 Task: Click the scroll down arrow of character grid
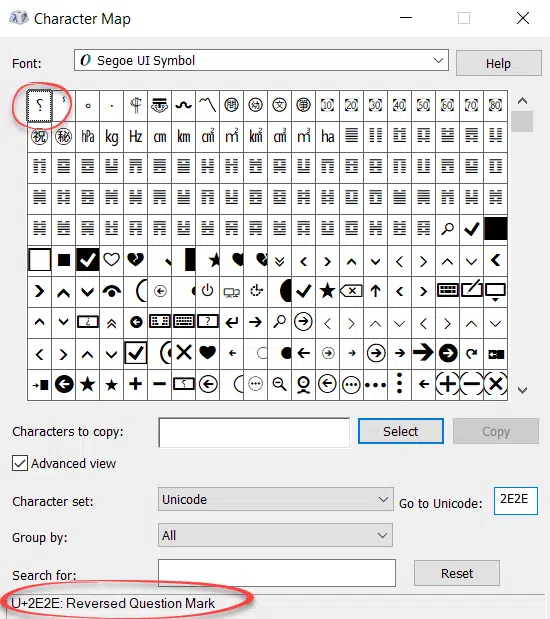coord(522,390)
